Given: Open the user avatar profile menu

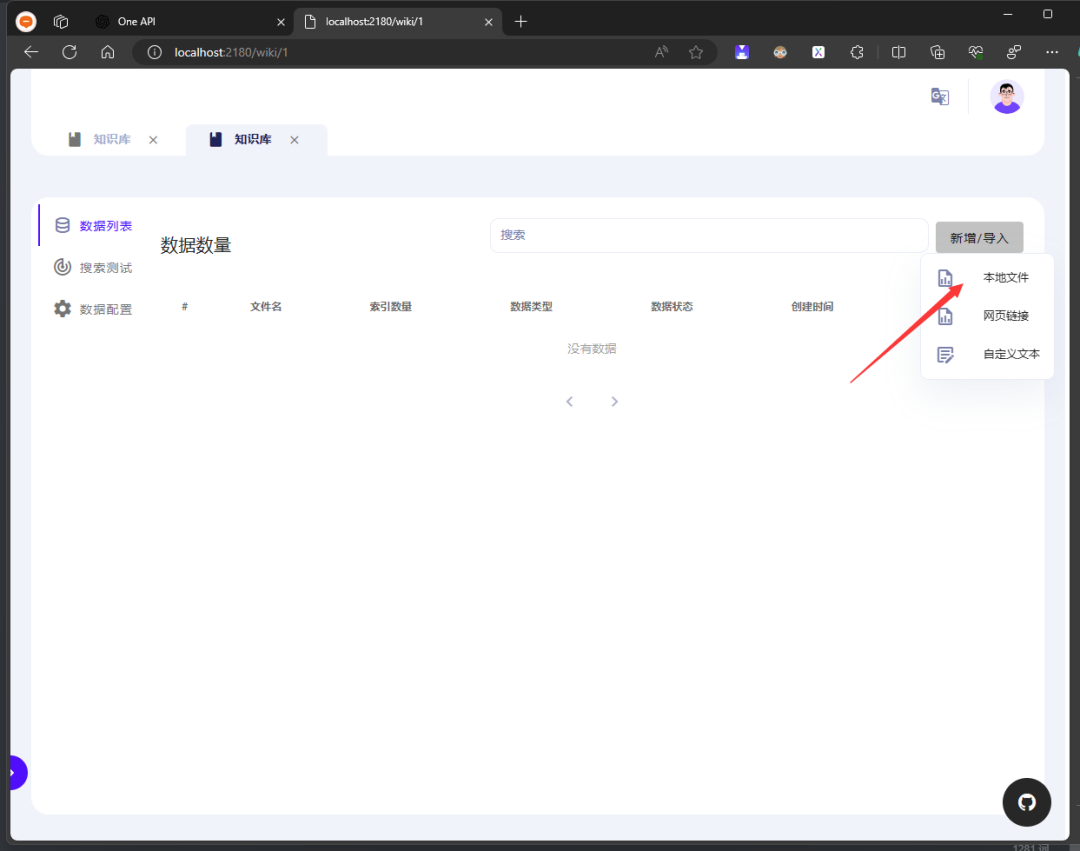Looking at the screenshot, I should pyautogui.click(x=1006, y=97).
